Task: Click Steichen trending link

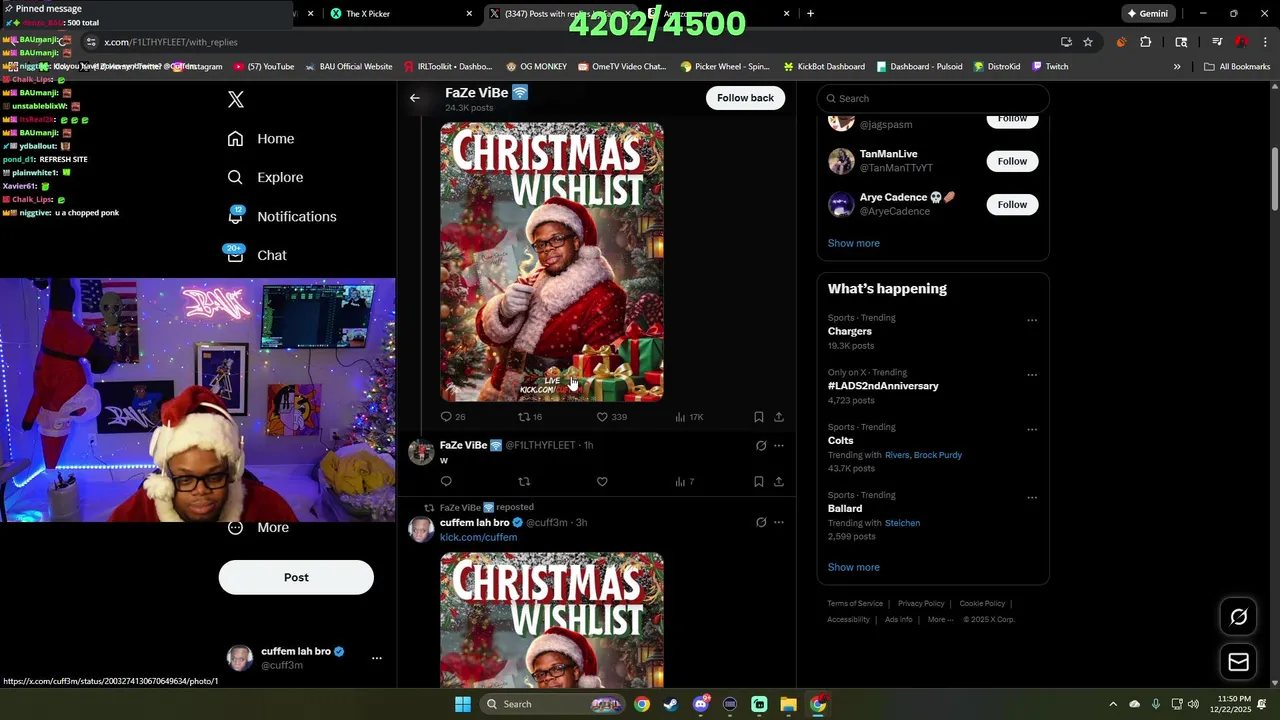Action: click(902, 523)
